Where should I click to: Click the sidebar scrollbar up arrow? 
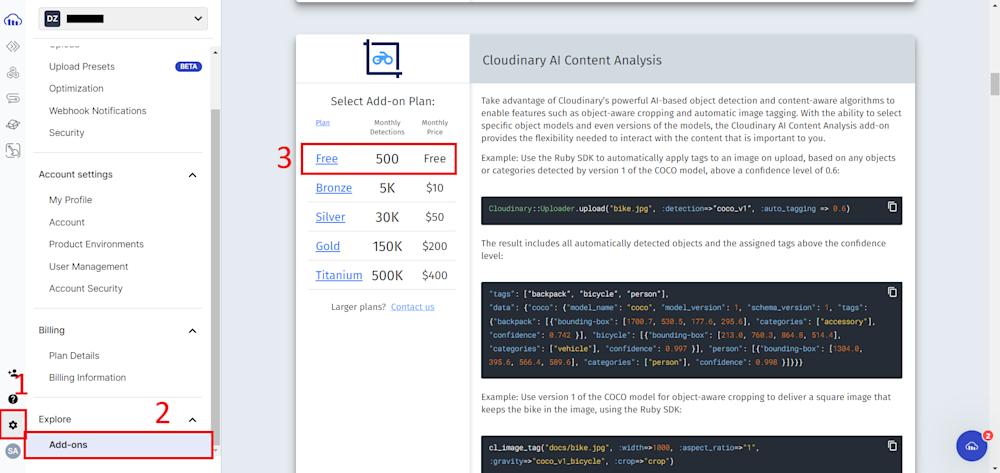(216, 52)
